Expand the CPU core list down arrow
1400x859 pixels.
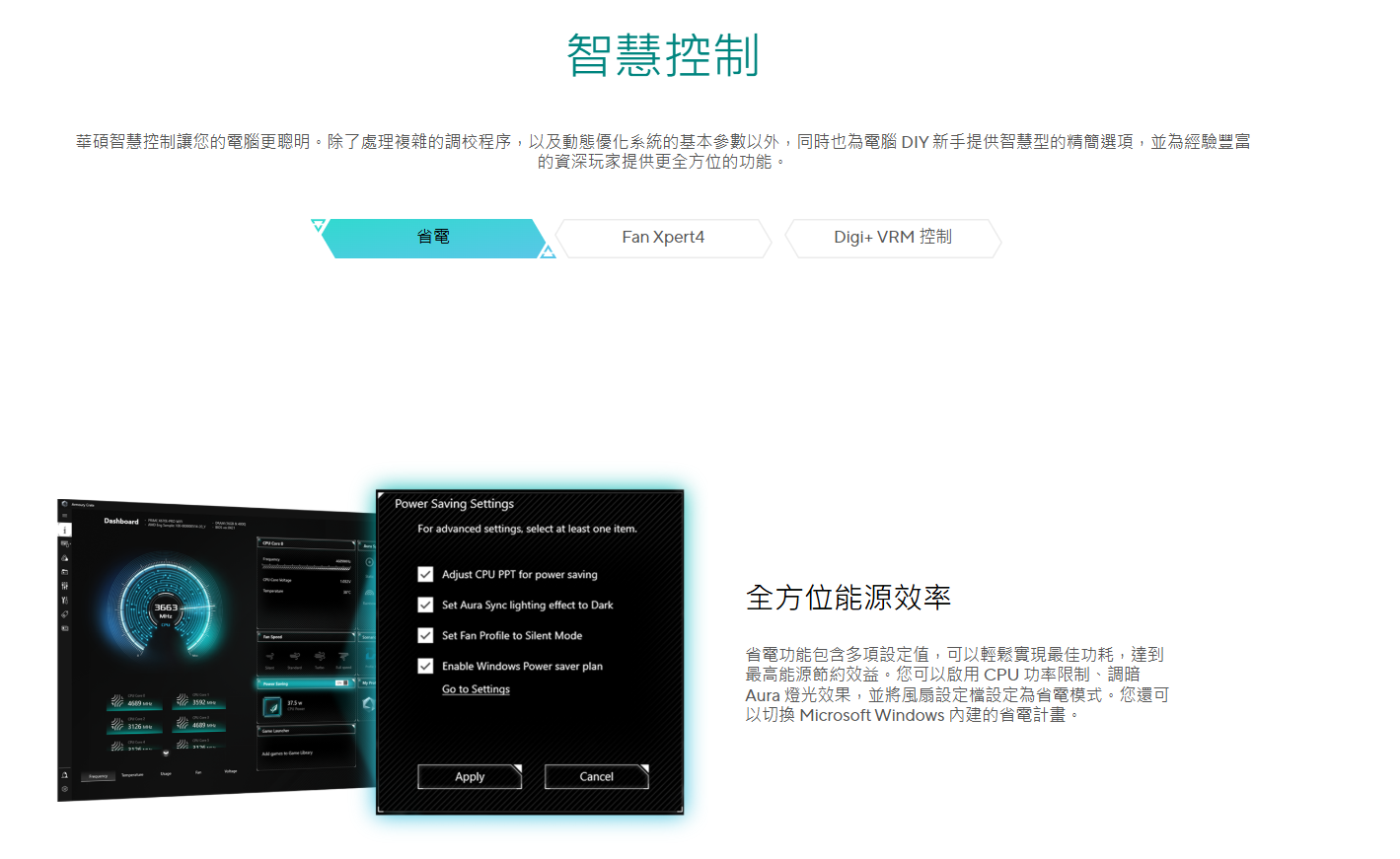(x=166, y=753)
